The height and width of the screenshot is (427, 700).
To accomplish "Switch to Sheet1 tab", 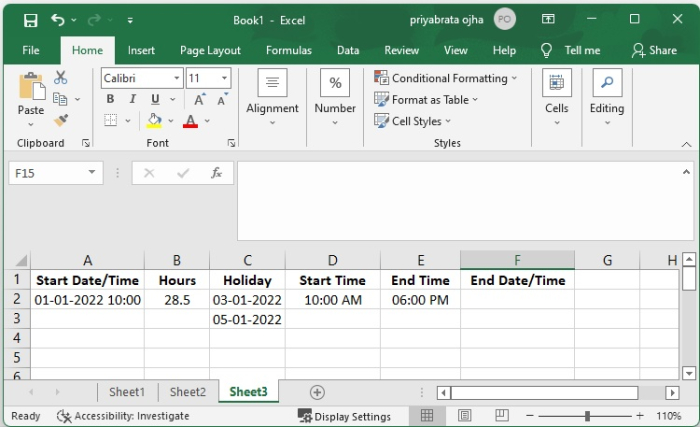I will [x=127, y=392].
